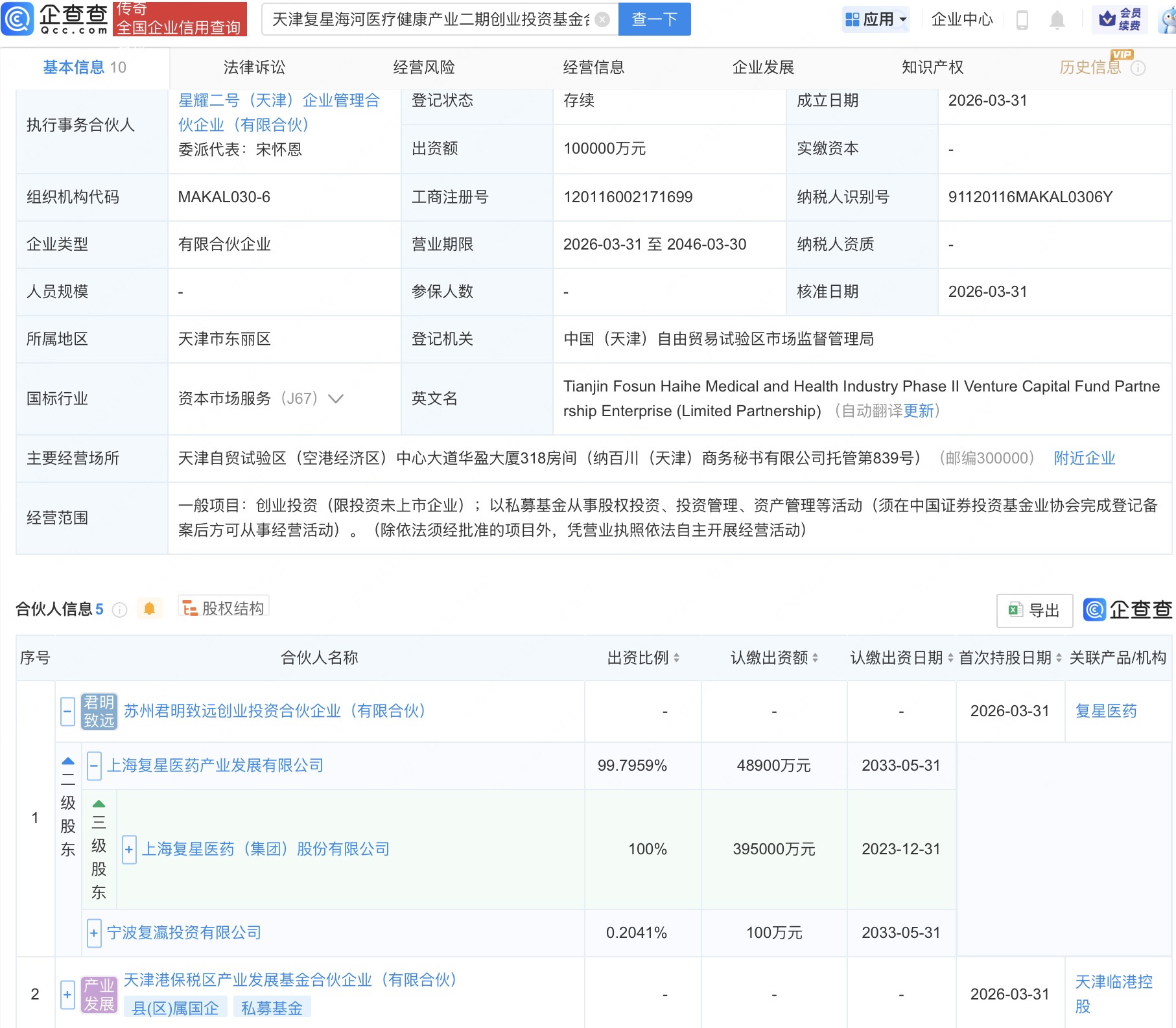Export partner data with the Excel 导出 icon

click(x=1035, y=611)
